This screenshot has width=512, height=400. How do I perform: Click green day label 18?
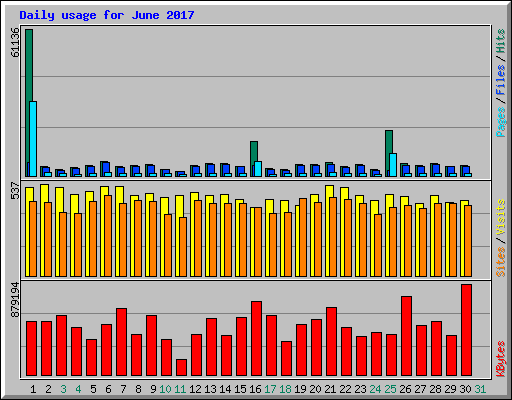[x=285, y=389]
